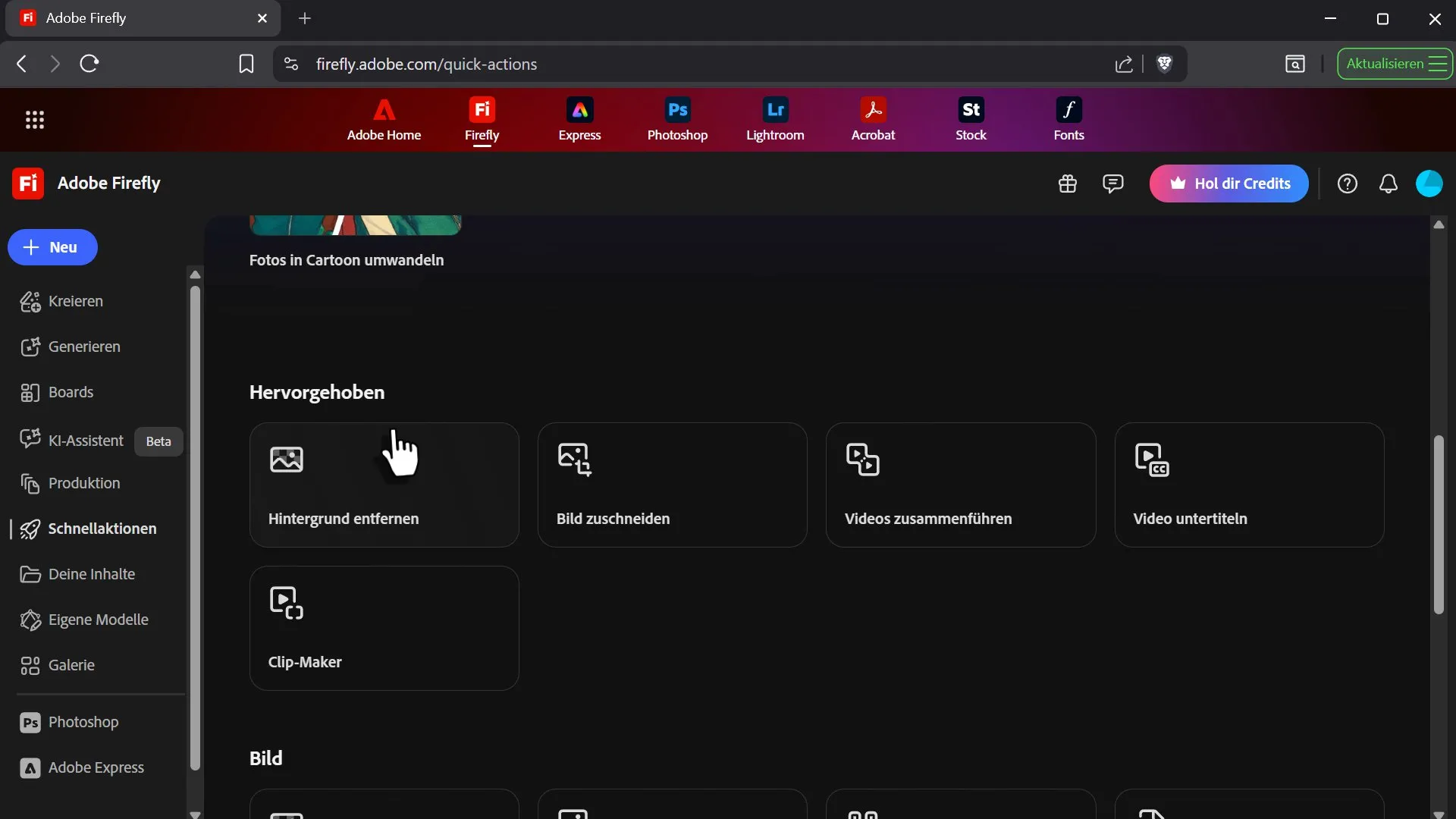Open Photoshop from the top app bar
This screenshot has width=1456, height=819.
pyautogui.click(x=678, y=120)
